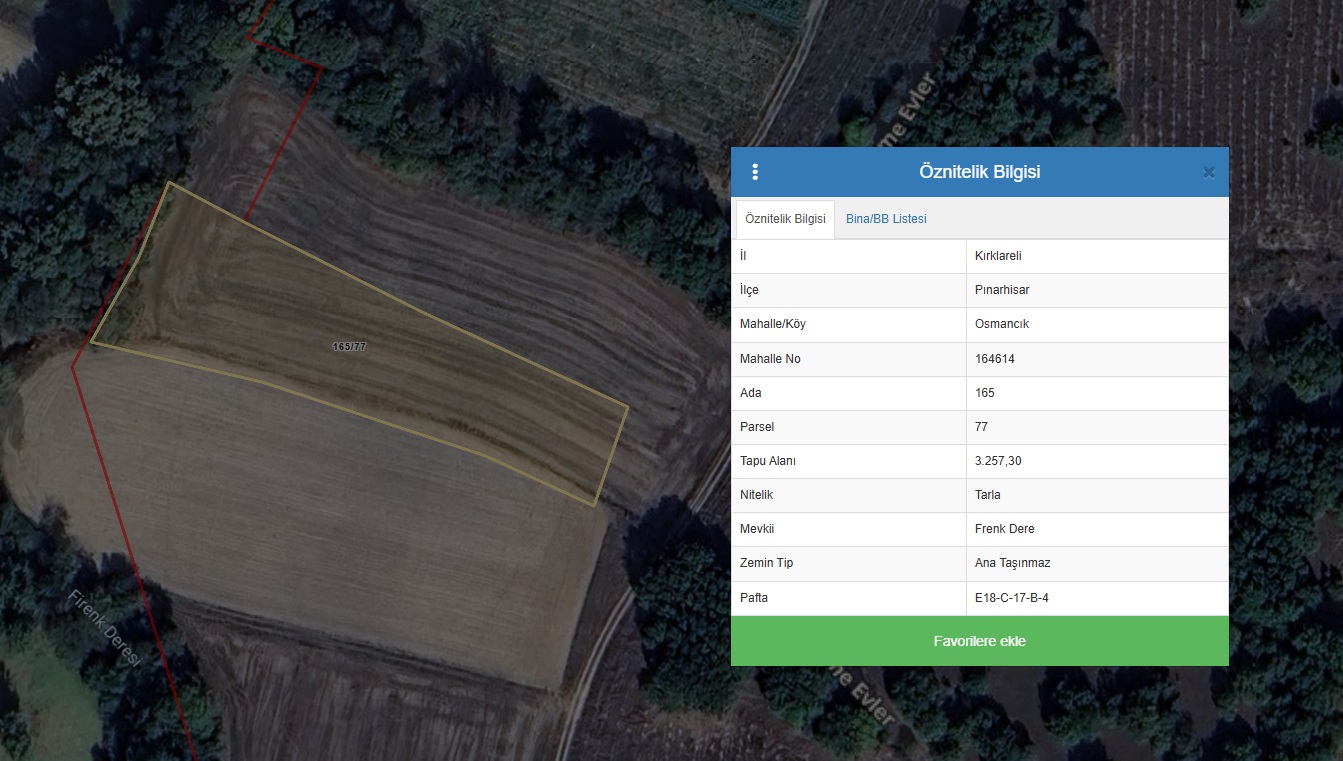Click the Kırklareli province value cell
Viewport: 1343px width, 761px height.
[998, 256]
